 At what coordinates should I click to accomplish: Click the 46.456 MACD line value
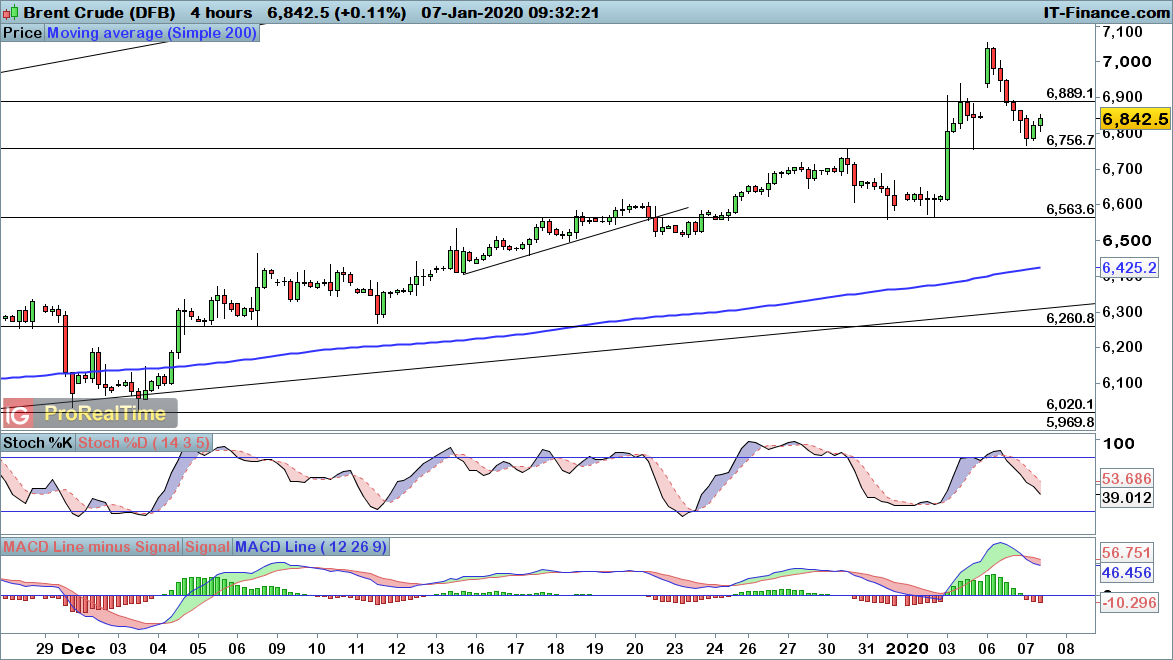(1127, 573)
